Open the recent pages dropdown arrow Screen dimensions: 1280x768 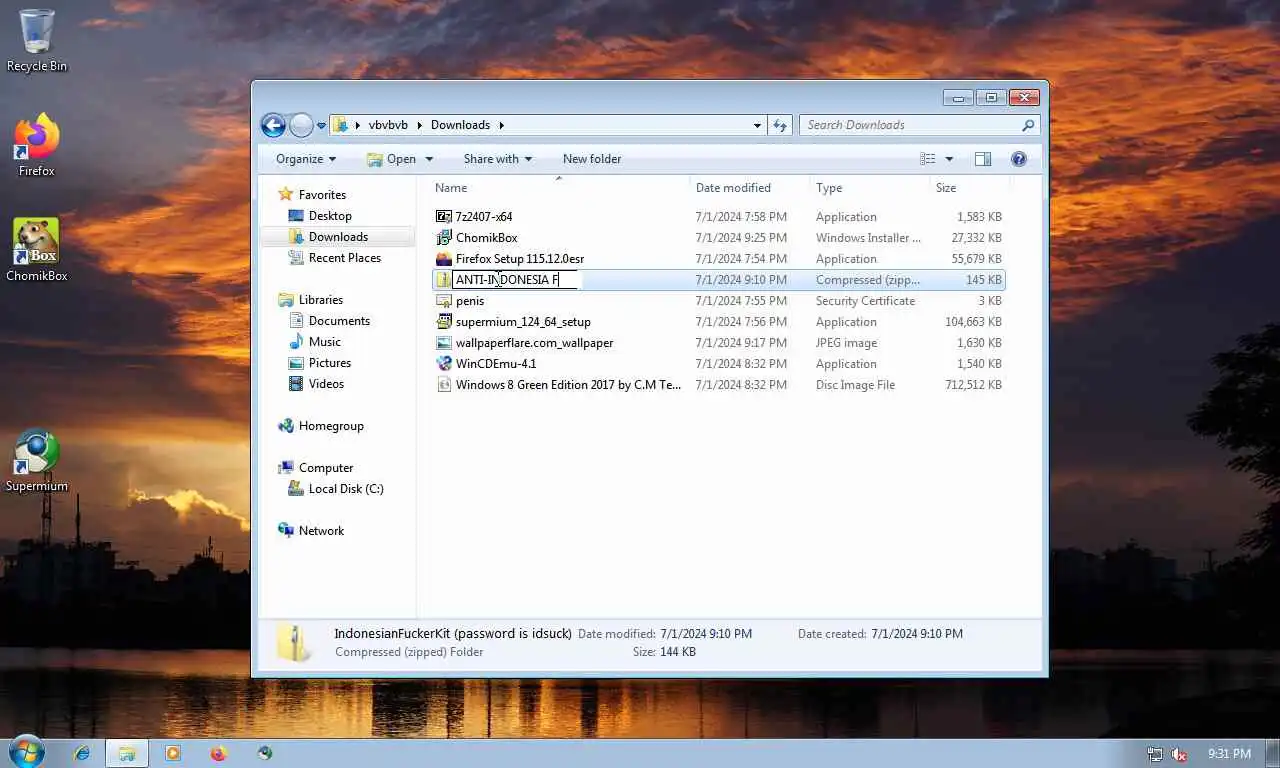click(321, 126)
